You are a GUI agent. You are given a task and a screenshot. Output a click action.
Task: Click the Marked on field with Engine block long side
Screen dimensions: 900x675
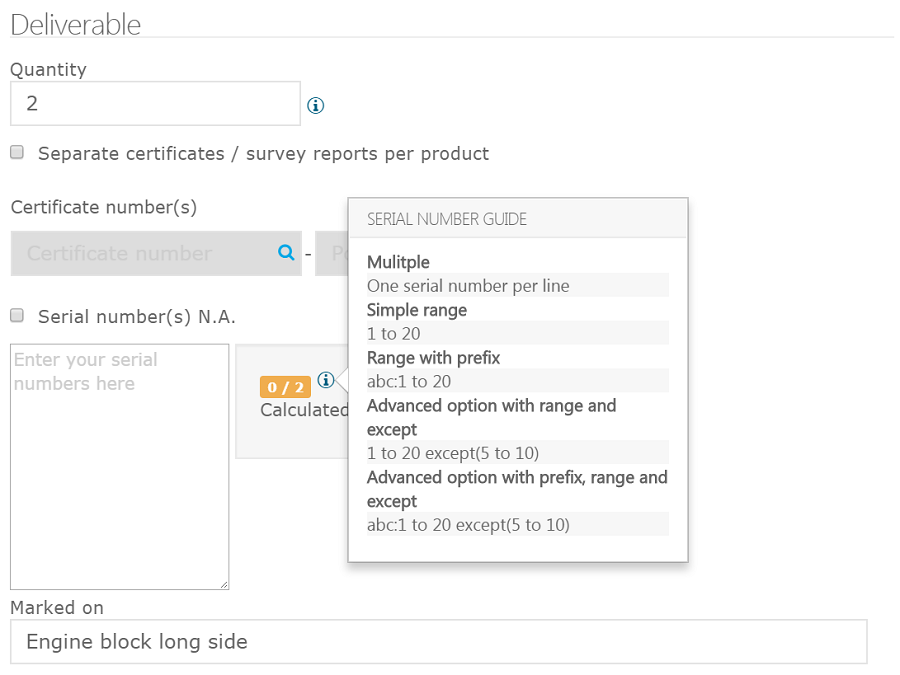pos(437,641)
